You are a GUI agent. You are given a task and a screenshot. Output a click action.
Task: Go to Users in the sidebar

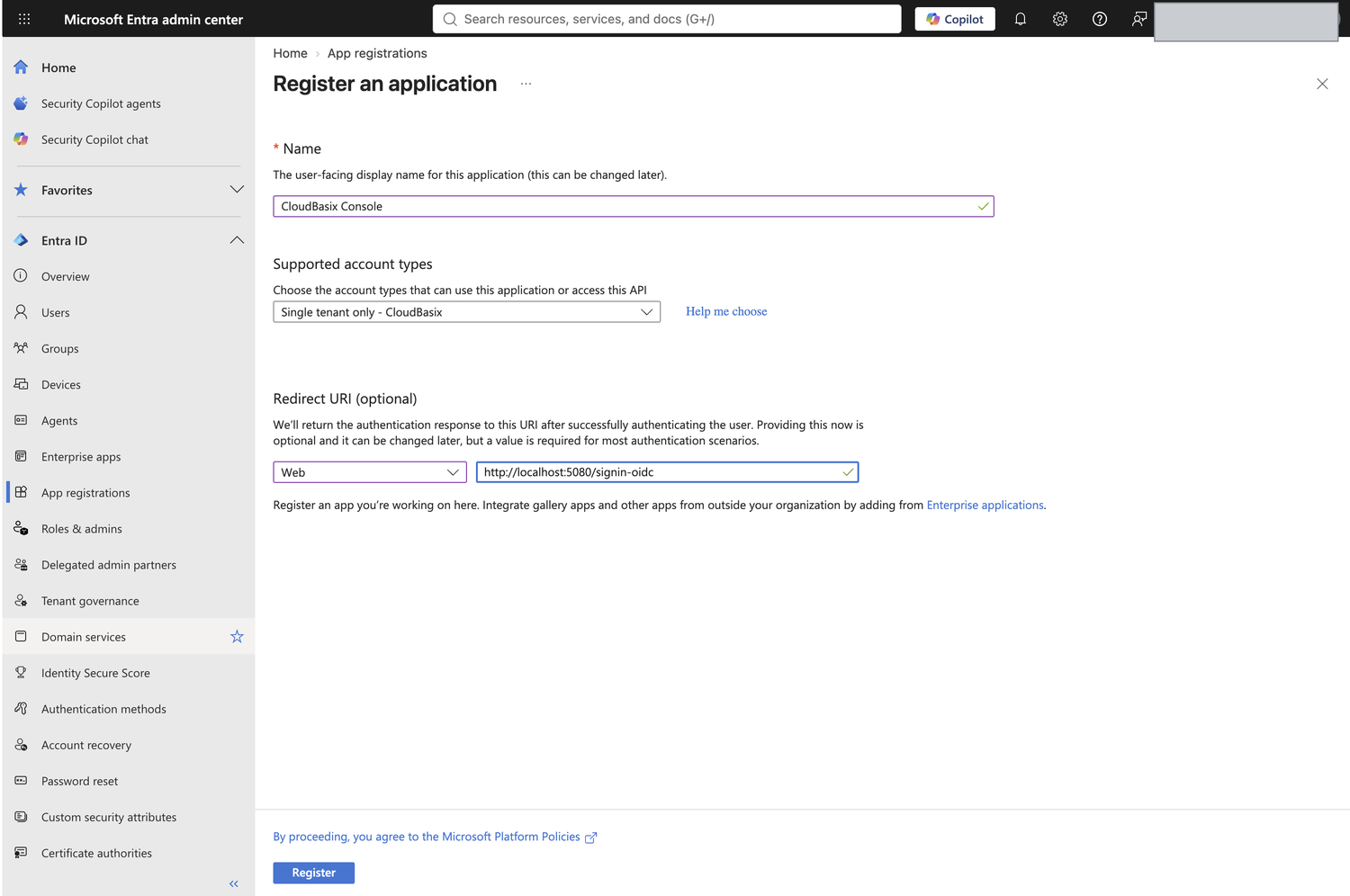pos(129,312)
